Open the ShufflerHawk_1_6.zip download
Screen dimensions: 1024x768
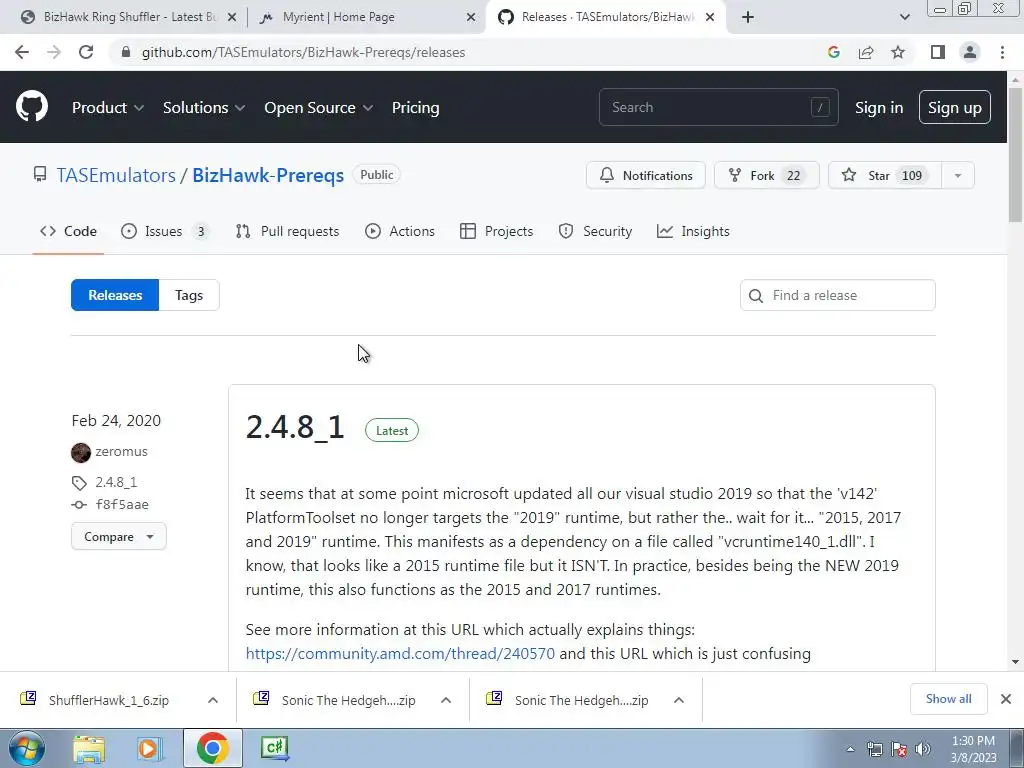pyautogui.click(x=108, y=700)
